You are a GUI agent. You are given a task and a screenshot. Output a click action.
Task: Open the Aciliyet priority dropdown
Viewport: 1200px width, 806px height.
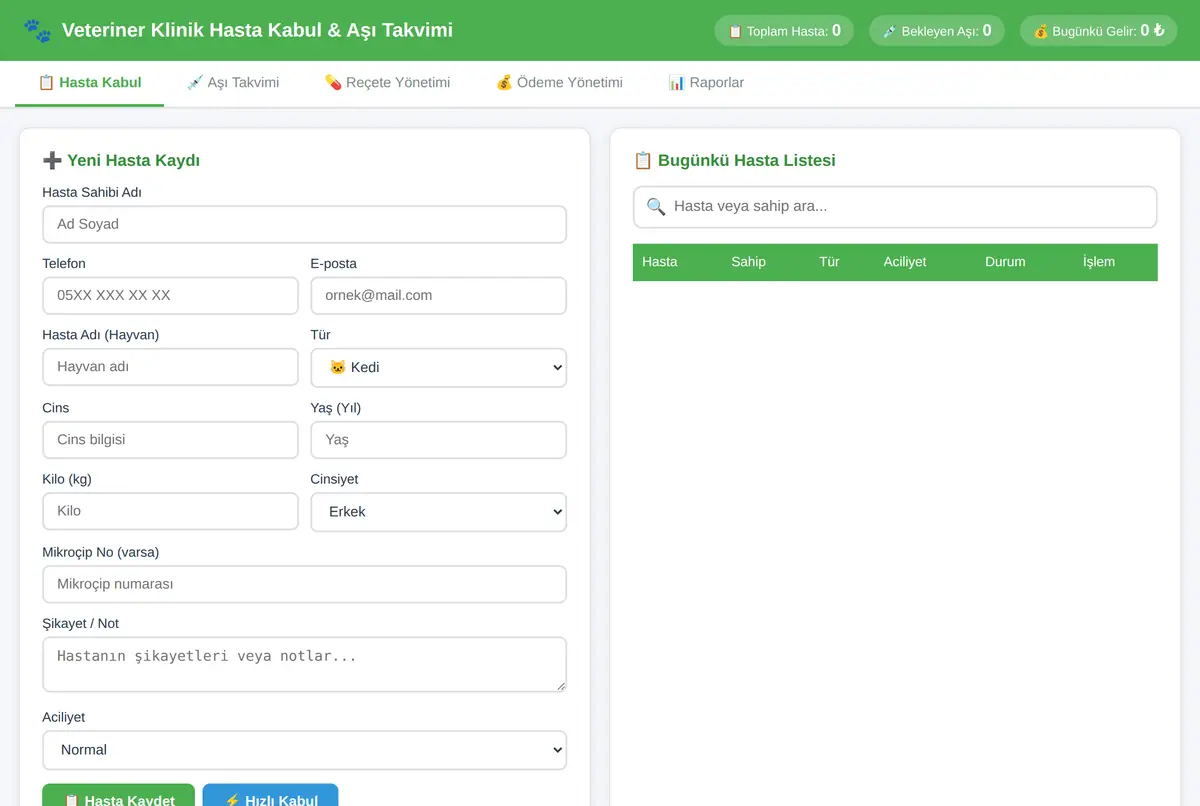pos(305,750)
